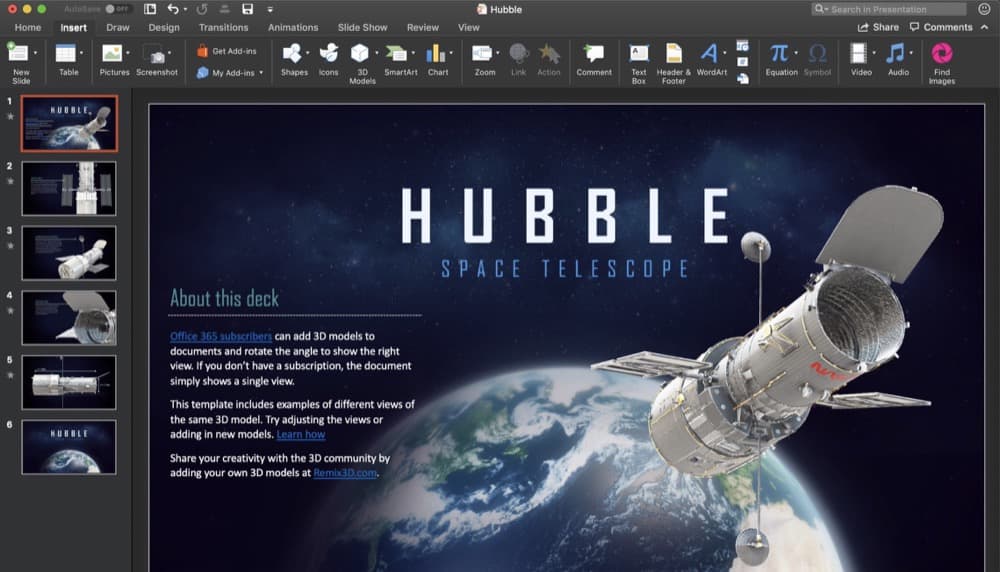This screenshot has height=572, width=1000.
Task: Click the Search in Presentation field
Action: pyautogui.click(x=889, y=9)
